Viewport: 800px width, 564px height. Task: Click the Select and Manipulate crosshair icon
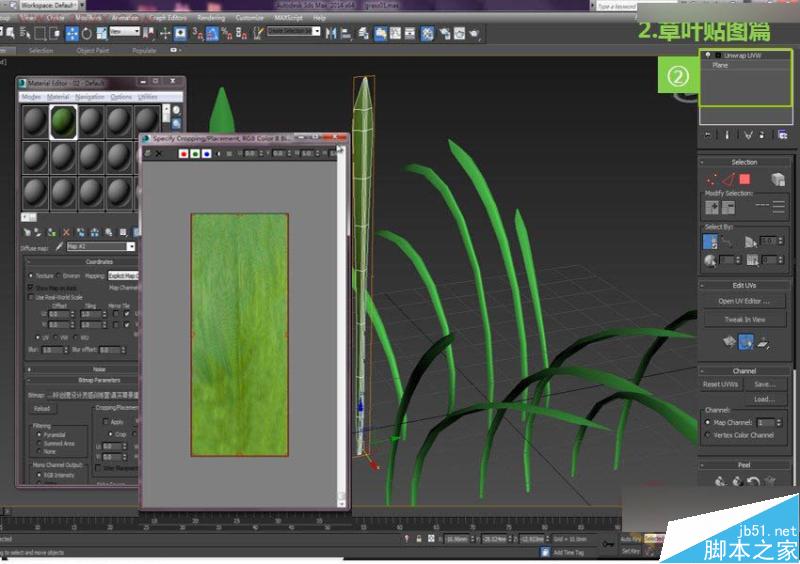pyautogui.click(x=165, y=34)
